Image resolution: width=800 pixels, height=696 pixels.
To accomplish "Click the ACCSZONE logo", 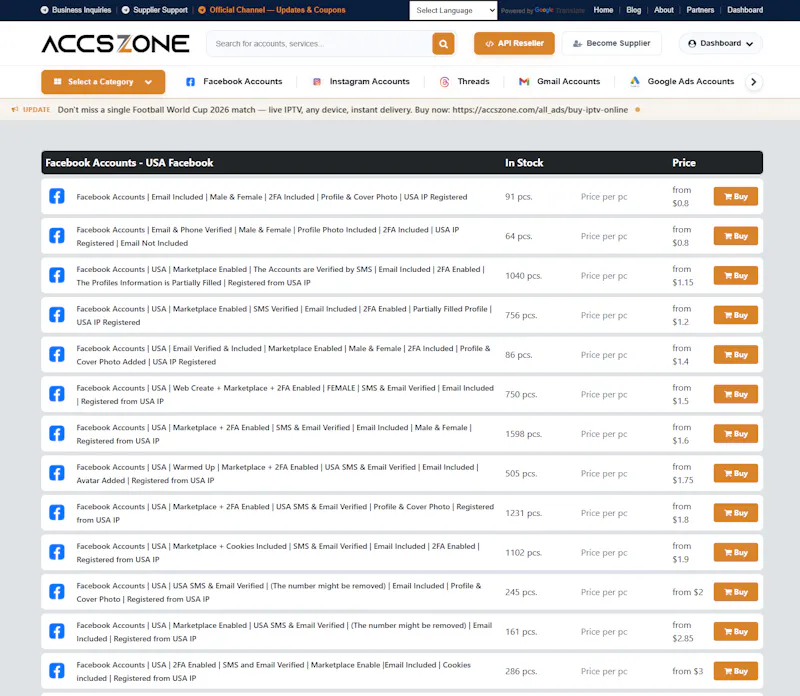I will [115, 44].
